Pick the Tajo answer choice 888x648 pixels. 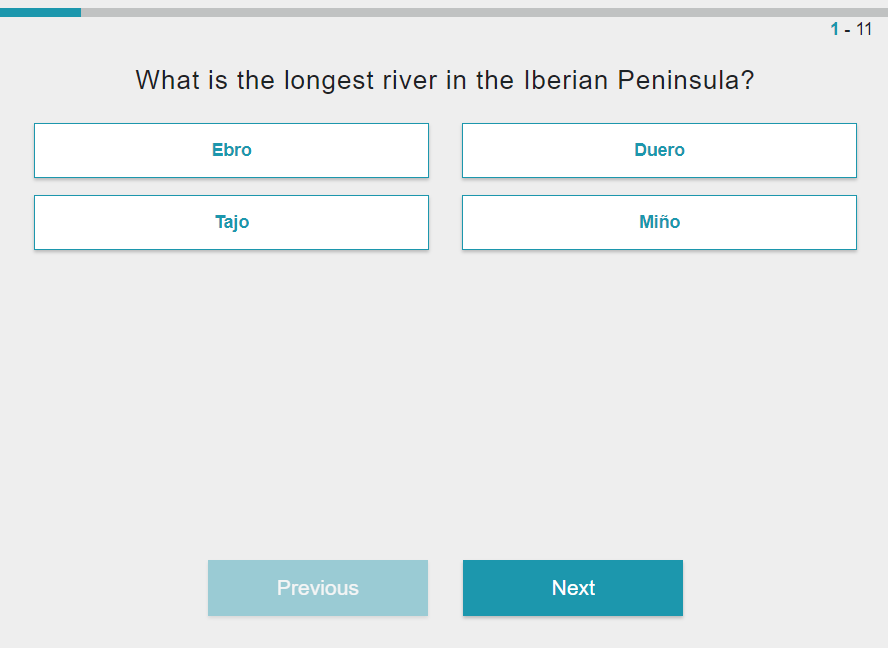[x=231, y=222]
